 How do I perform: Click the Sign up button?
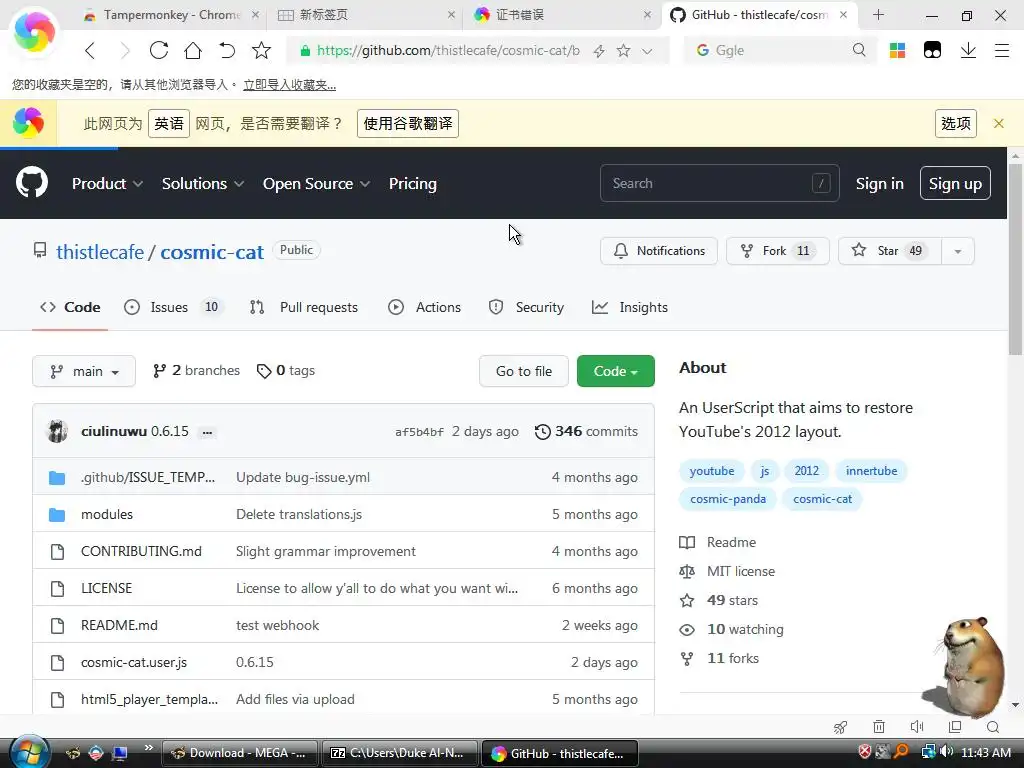(955, 184)
